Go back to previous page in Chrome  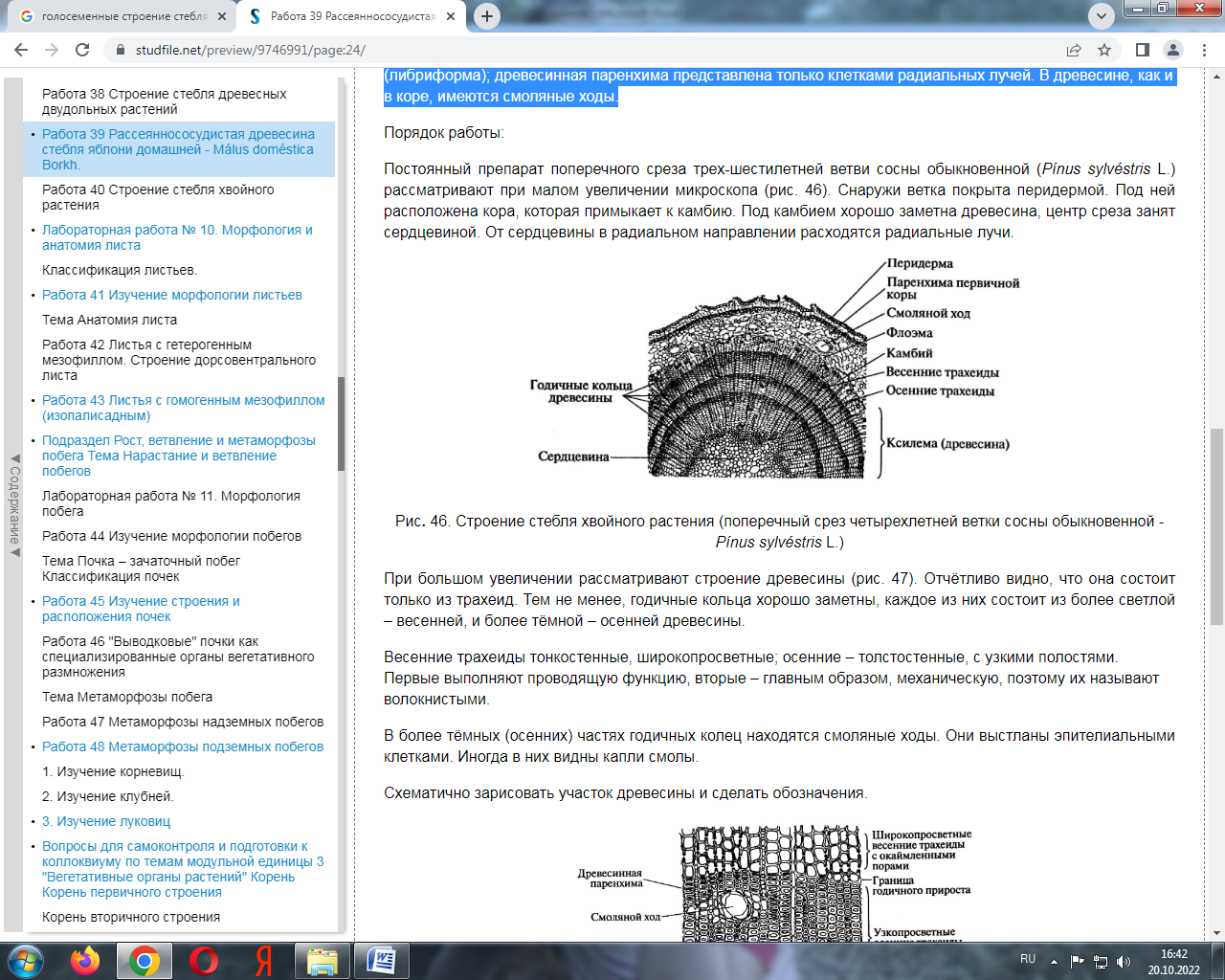point(21,50)
